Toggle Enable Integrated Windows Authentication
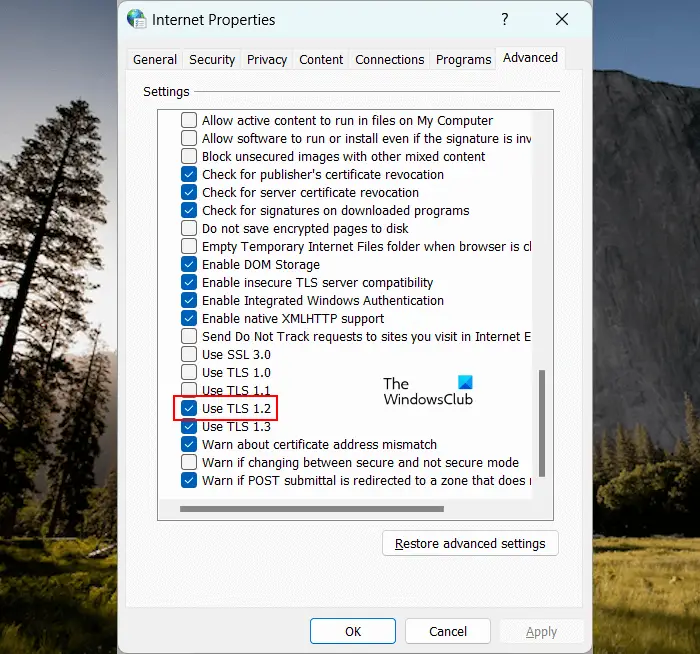 189,300
